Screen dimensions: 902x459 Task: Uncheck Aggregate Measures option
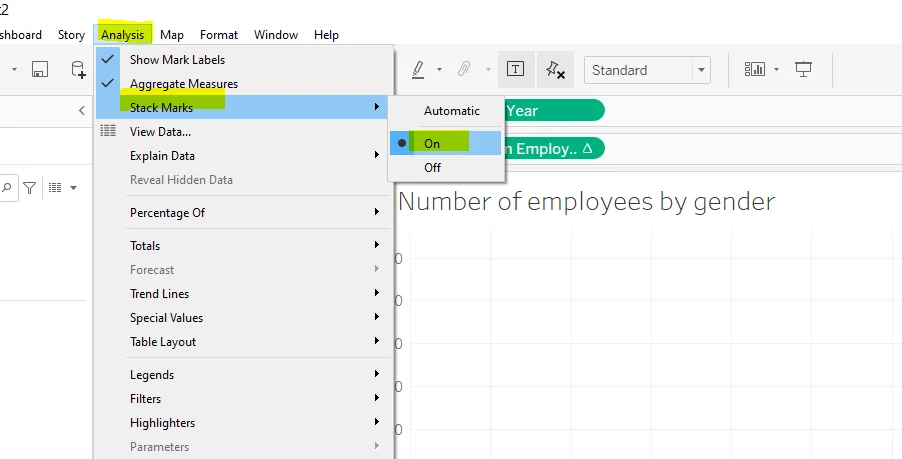click(183, 84)
